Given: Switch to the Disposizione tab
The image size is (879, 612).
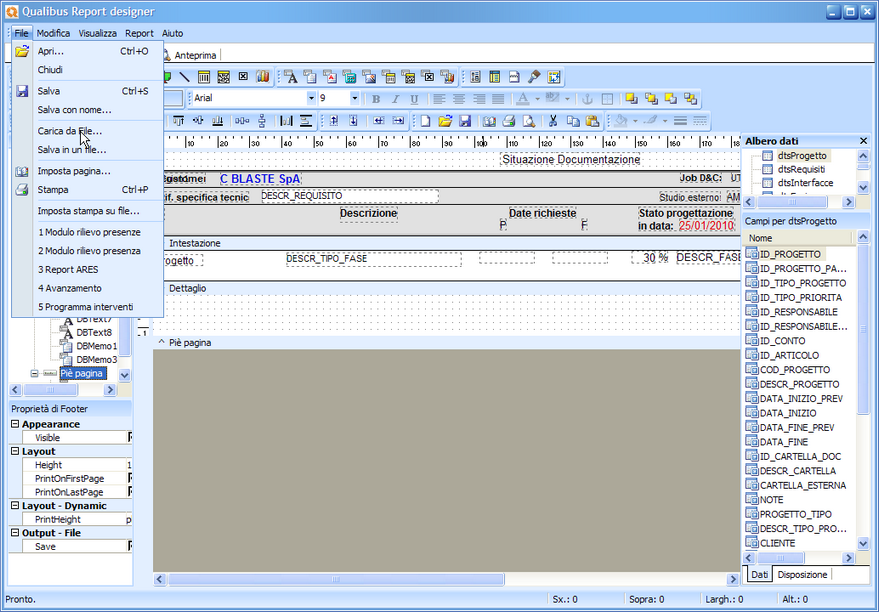Looking at the screenshot, I should 802,575.
